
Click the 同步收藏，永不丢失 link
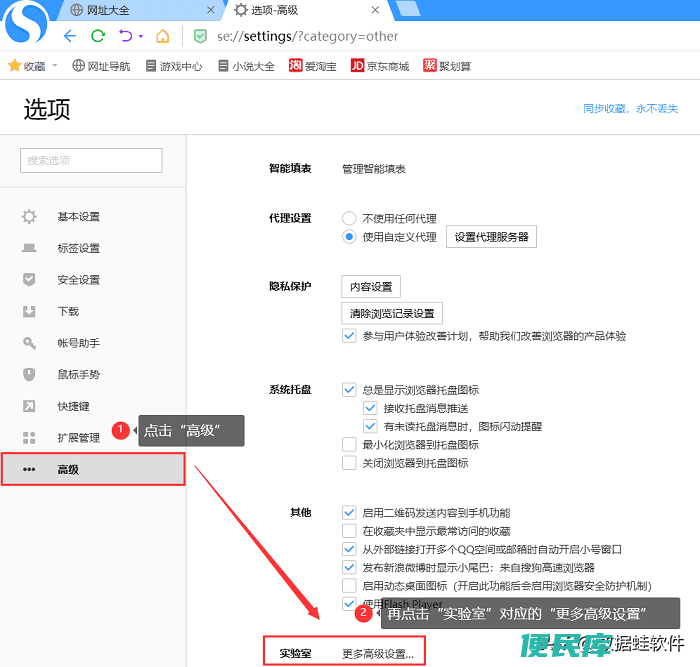point(630,108)
